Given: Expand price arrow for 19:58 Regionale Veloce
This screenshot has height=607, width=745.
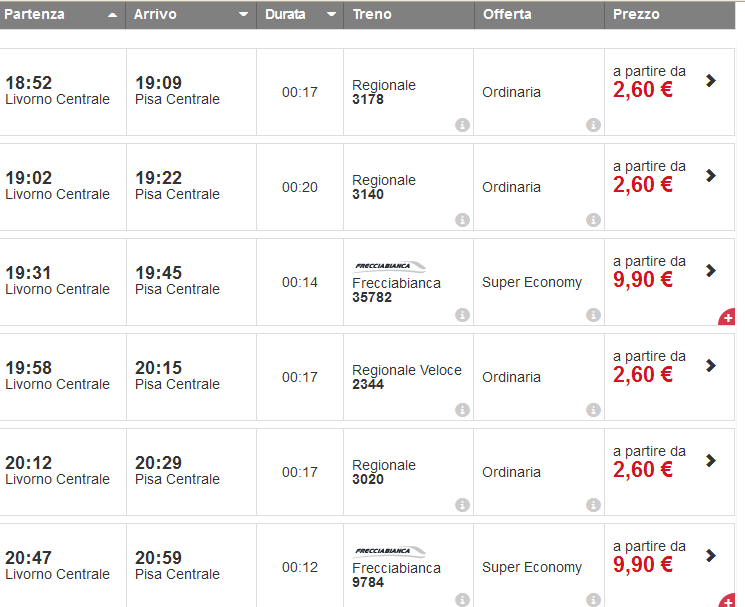Looking at the screenshot, I should (x=711, y=365).
